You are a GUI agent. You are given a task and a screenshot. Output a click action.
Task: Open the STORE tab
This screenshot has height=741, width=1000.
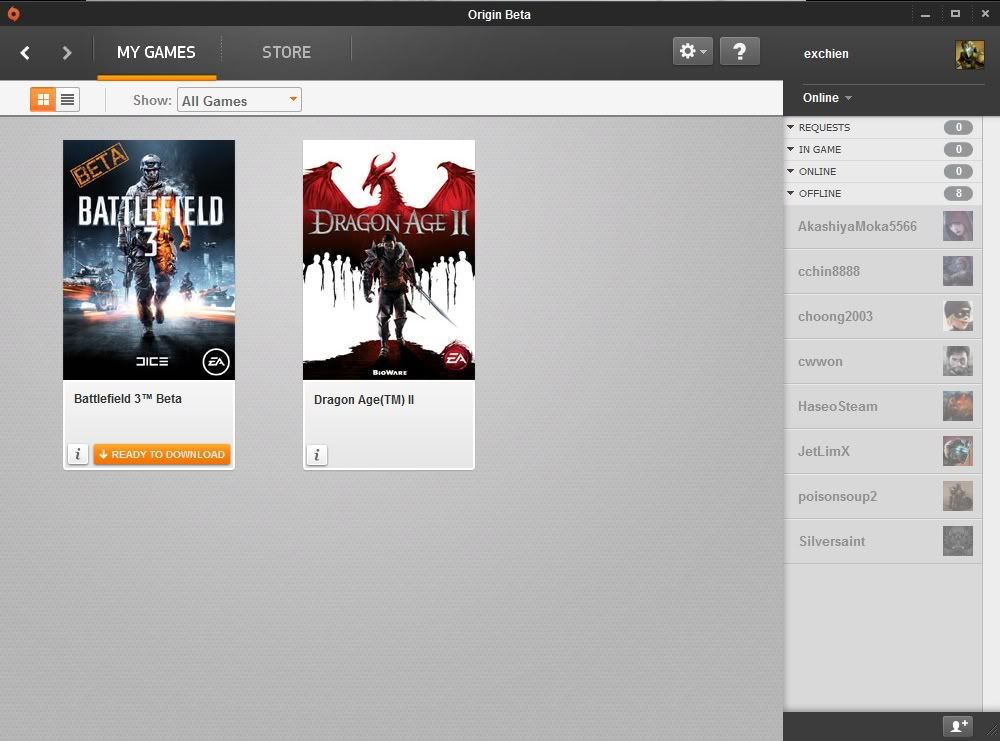[286, 52]
